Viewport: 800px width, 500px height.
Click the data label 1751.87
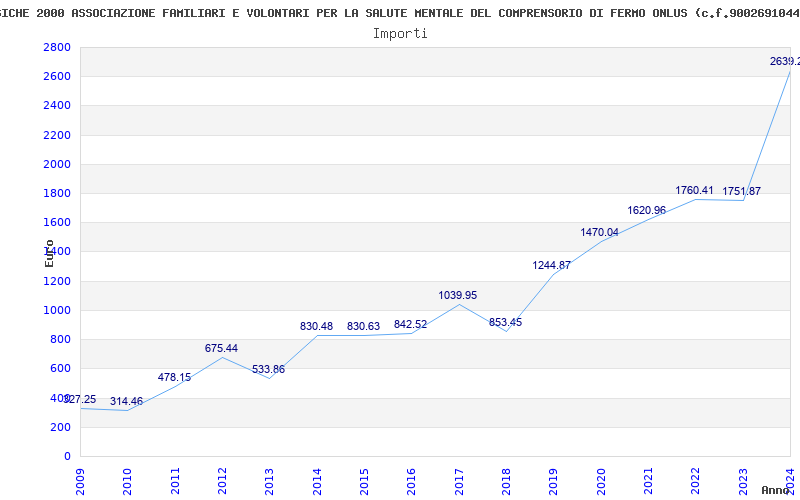pos(741,192)
